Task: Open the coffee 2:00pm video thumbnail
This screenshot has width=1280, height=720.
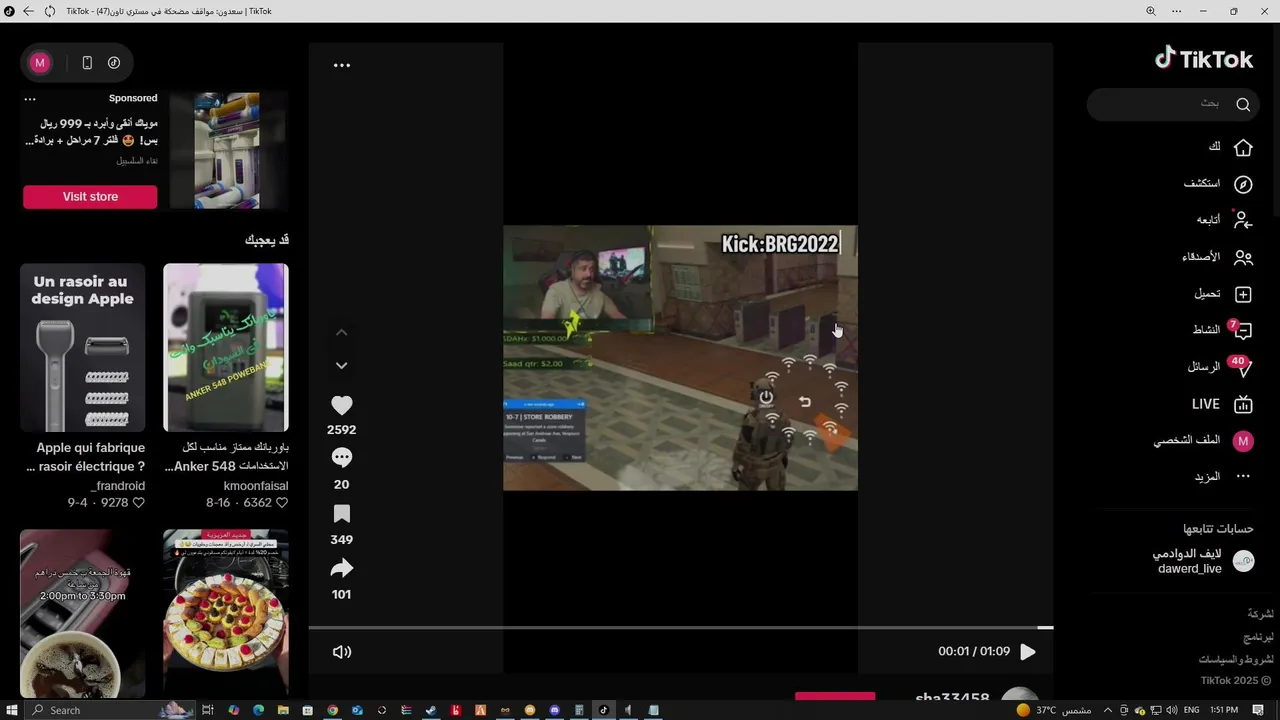Action: coord(83,613)
